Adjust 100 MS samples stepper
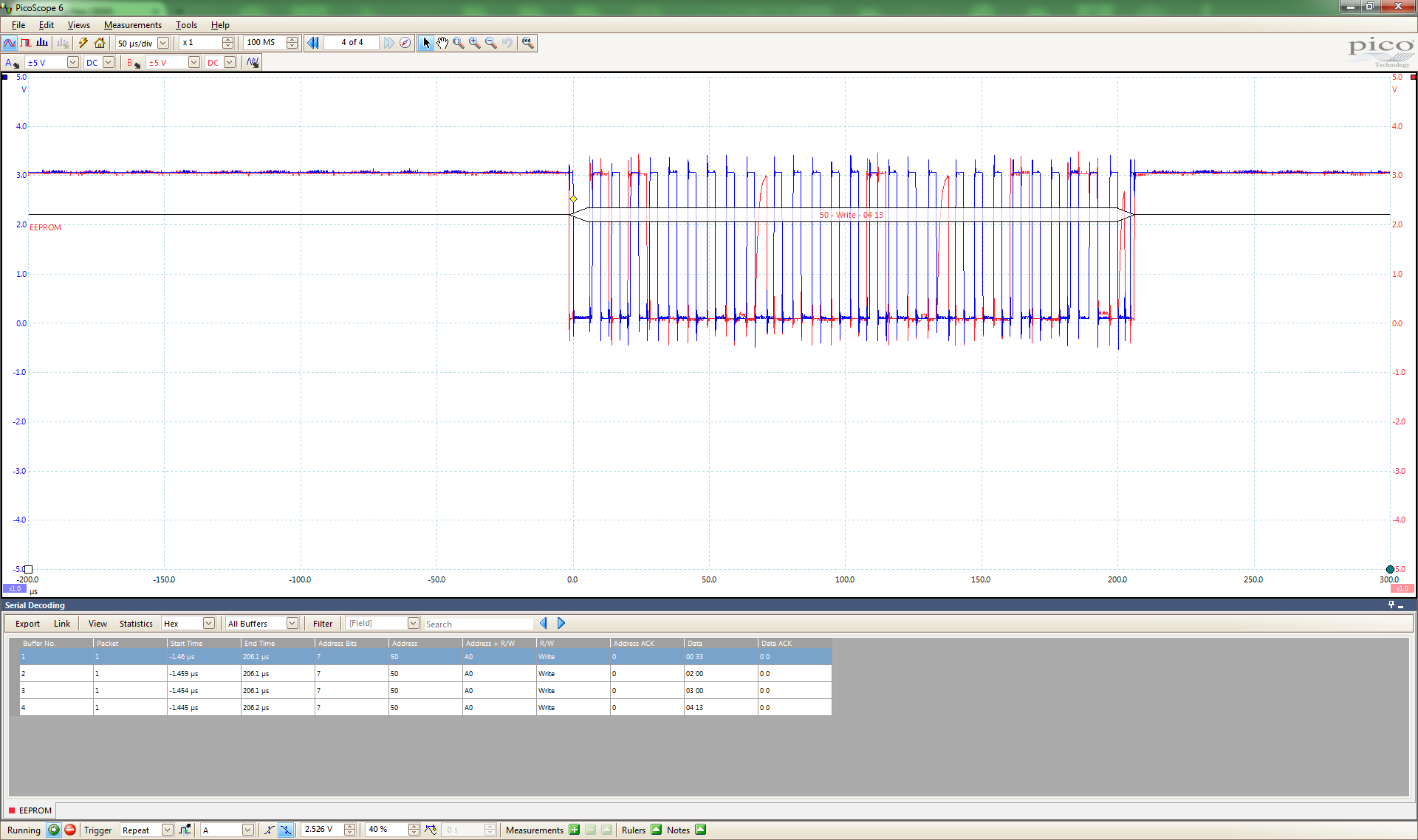The height and width of the screenshot is (840, 1418). pyautogui.click(x=292, y=43)
